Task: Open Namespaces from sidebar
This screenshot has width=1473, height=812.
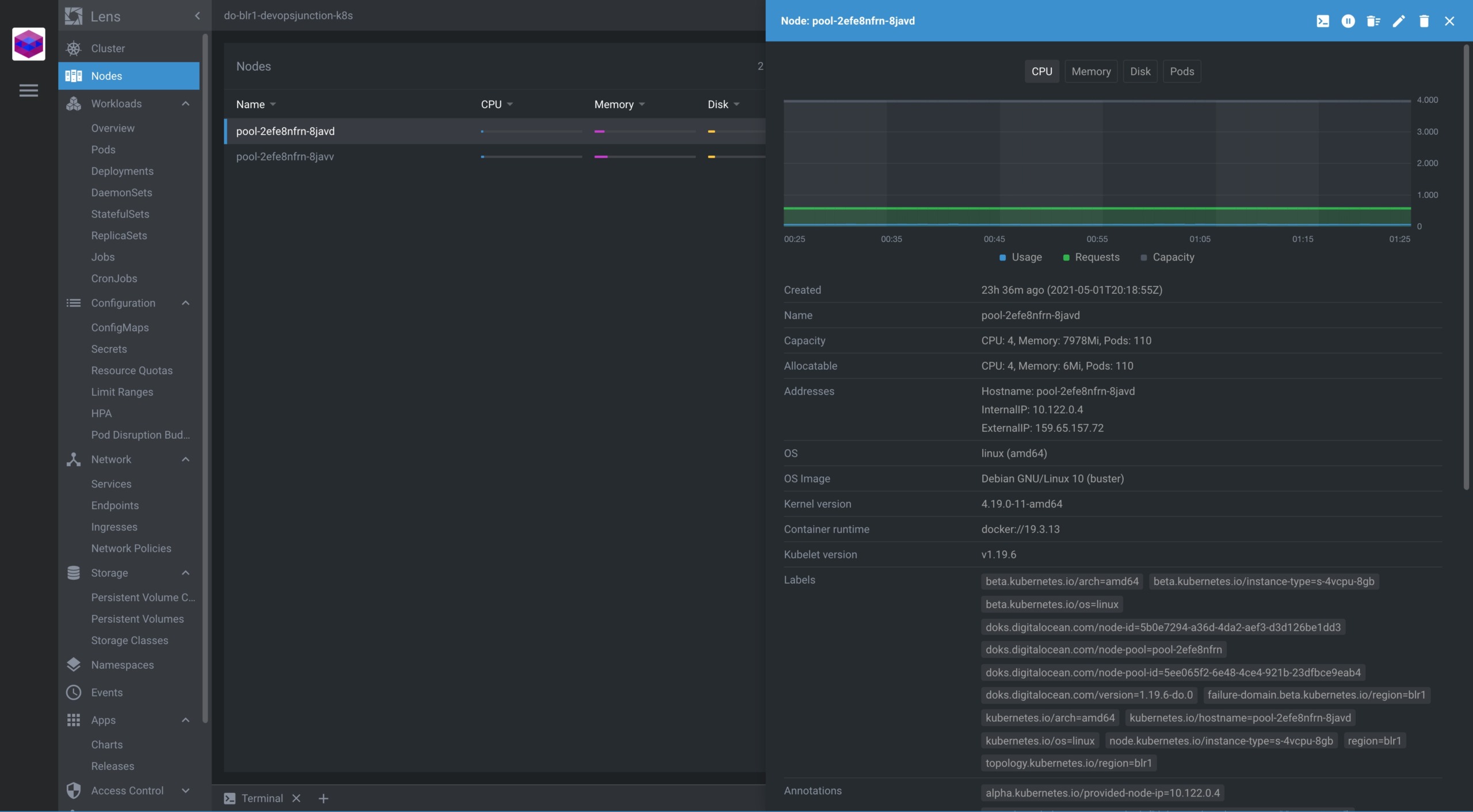Action: pyautogui.click(x=129, y=665)
